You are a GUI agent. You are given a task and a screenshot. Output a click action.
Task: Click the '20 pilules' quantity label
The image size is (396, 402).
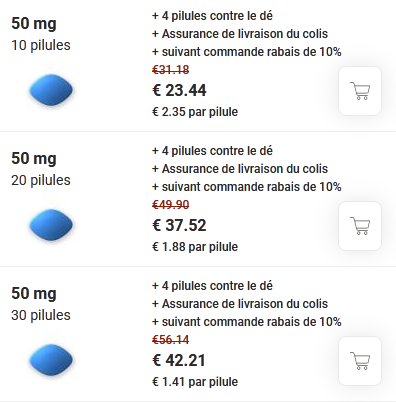point(41,180)
